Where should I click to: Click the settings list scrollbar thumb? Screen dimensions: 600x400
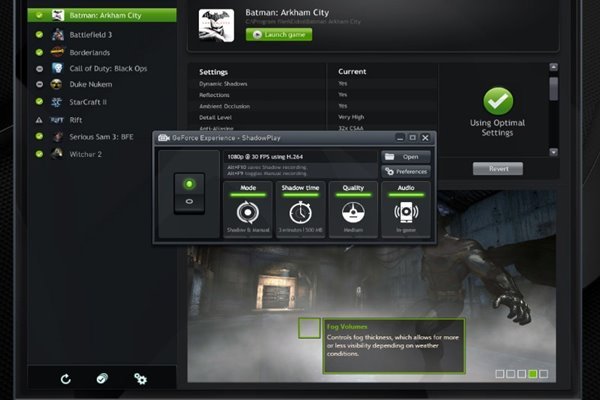point(553,89)
